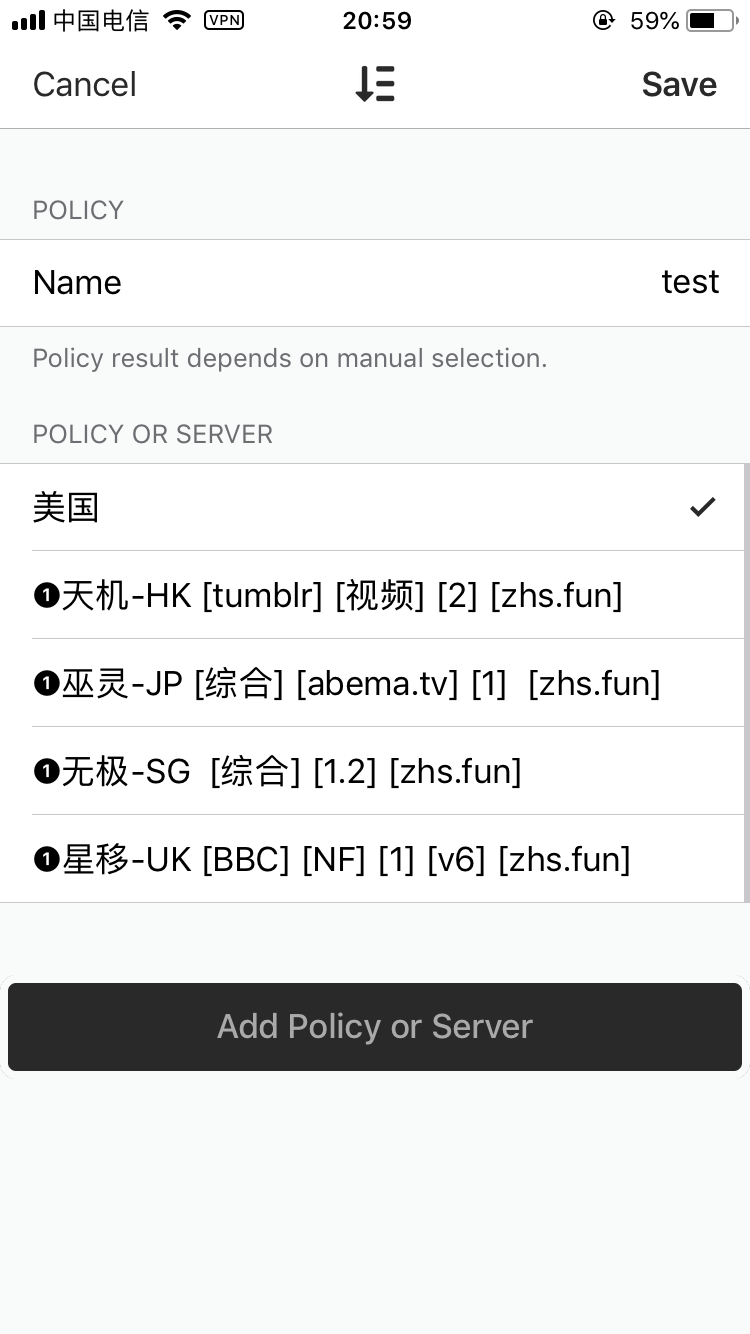This screenshot has height=1334, width=750.
Task: Tap the cellular signal bars
Action: coord(28,20)
